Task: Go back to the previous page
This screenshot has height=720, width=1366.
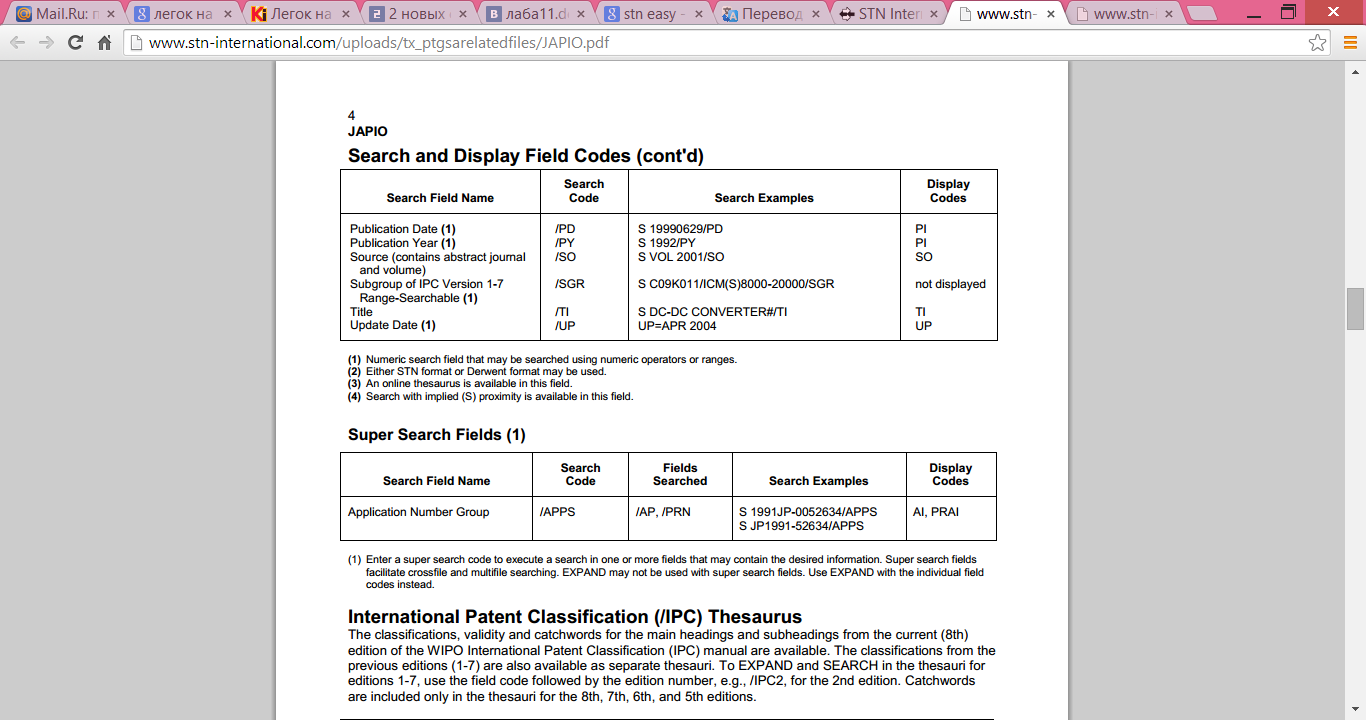Action: pos(18,43)
